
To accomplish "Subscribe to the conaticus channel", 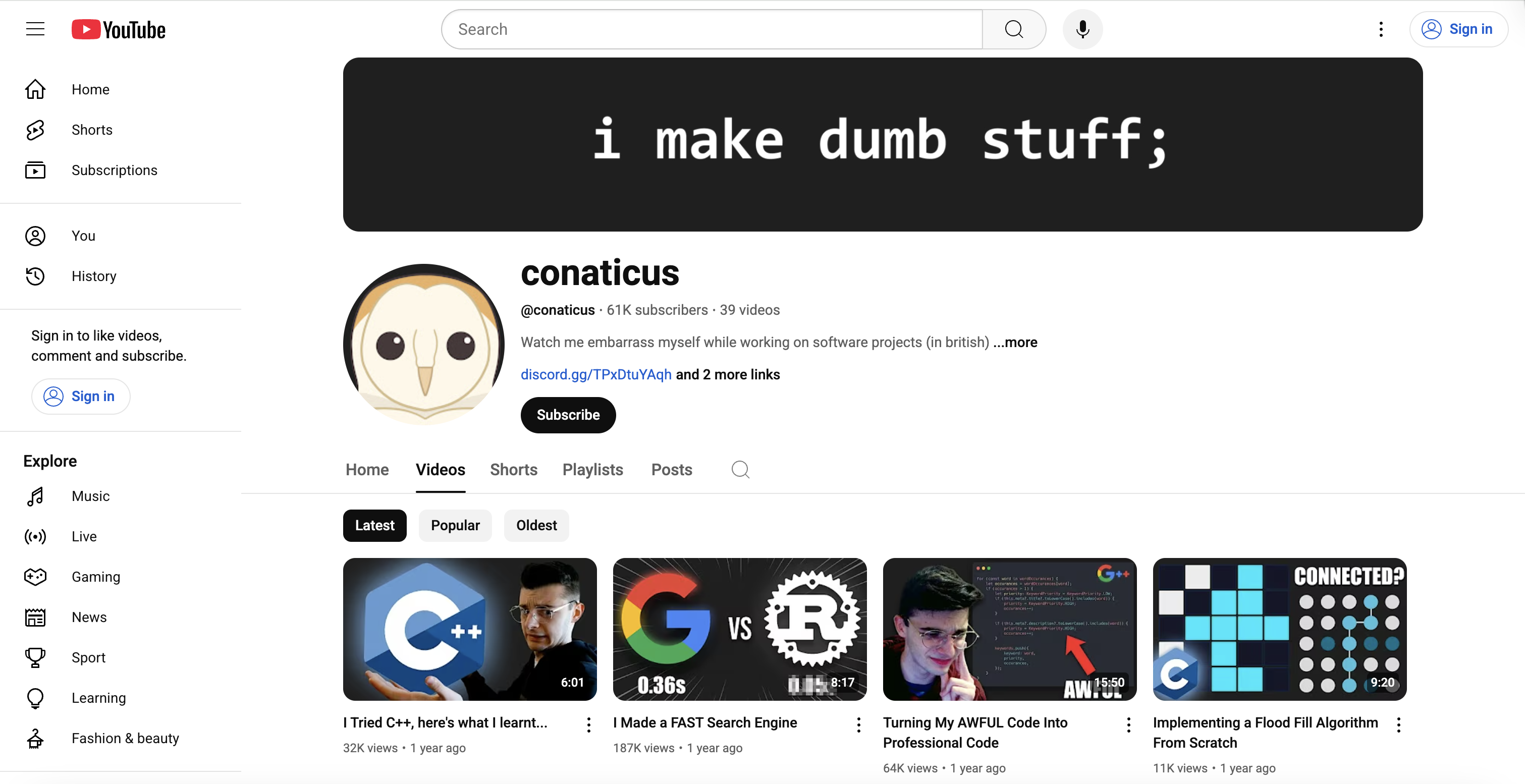I will pos(568,415).
